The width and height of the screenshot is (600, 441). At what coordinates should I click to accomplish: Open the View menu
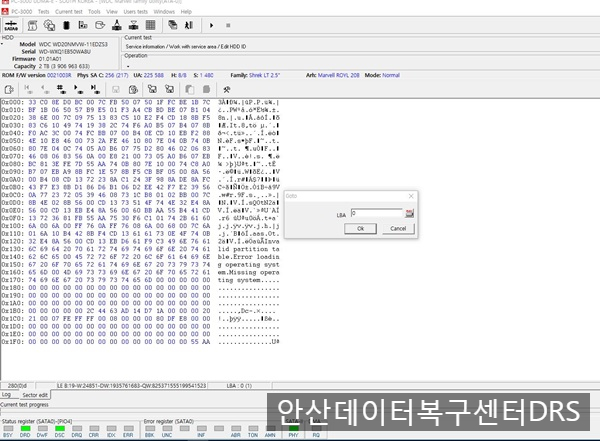point(112,11)
